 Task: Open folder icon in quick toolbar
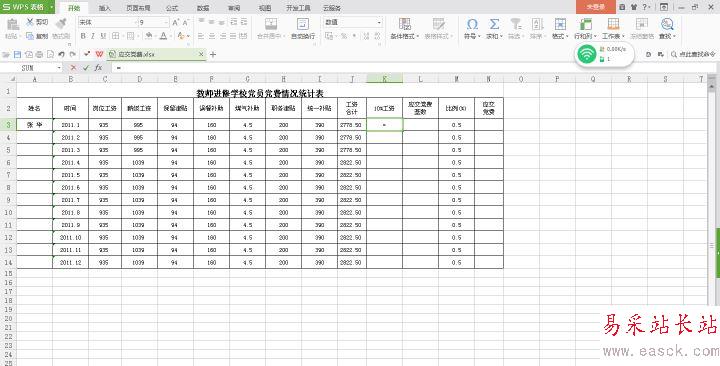[x=6, y=54]
